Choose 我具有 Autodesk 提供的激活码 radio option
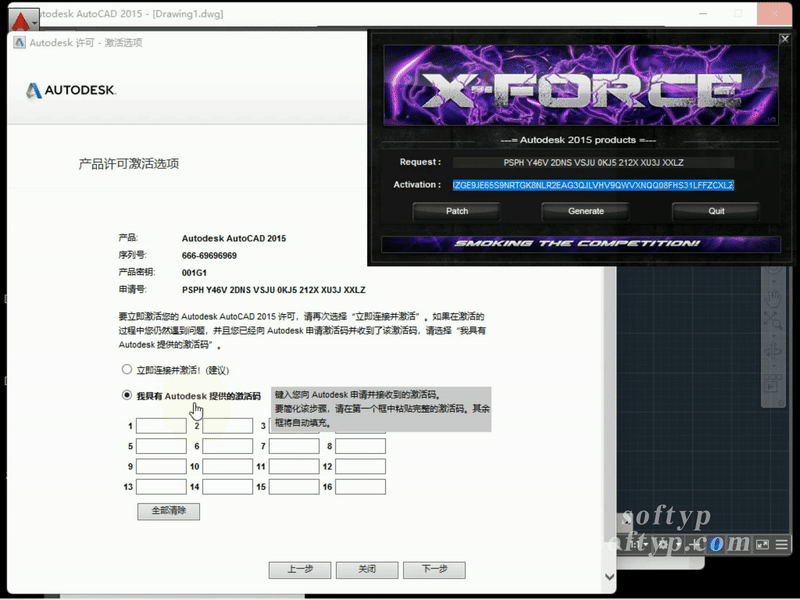The height and width of the screenshot is (600, 800). click(127, 395)
